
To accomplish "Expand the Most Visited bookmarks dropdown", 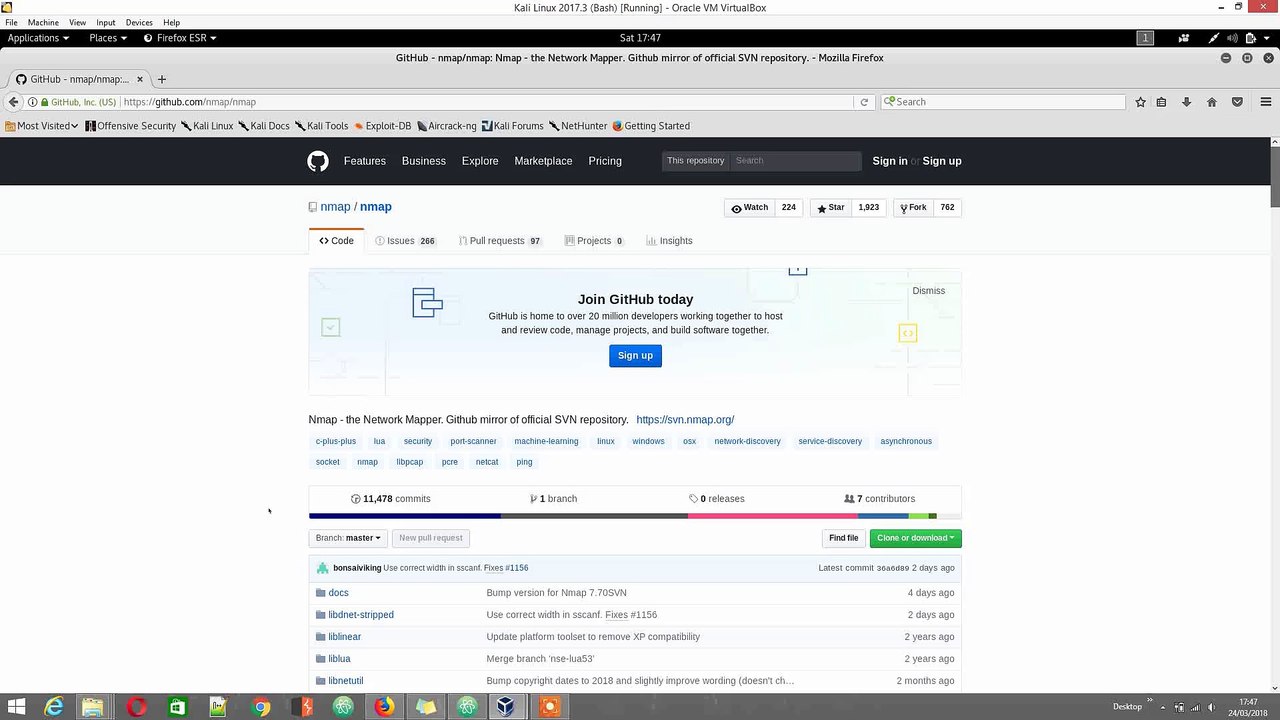I will coord(42,126).
